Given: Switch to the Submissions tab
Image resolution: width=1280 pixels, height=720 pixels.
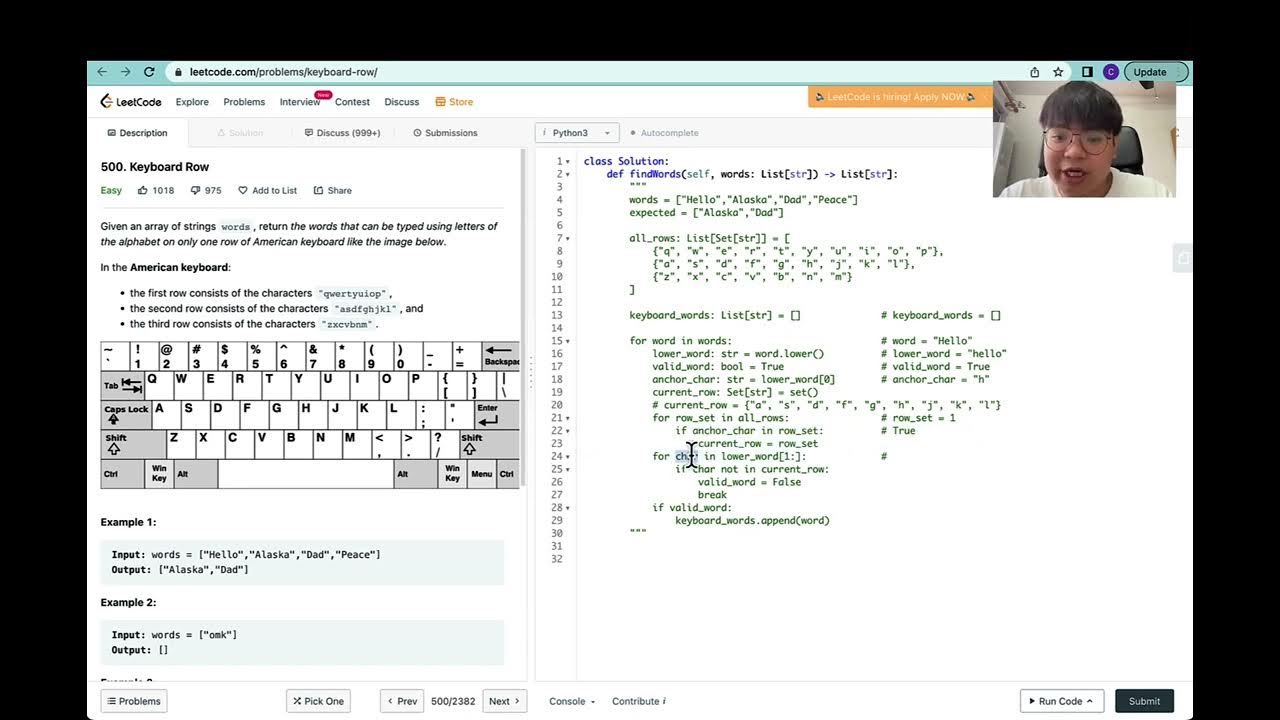Looking at the screenshot, I should coord(445,133).
